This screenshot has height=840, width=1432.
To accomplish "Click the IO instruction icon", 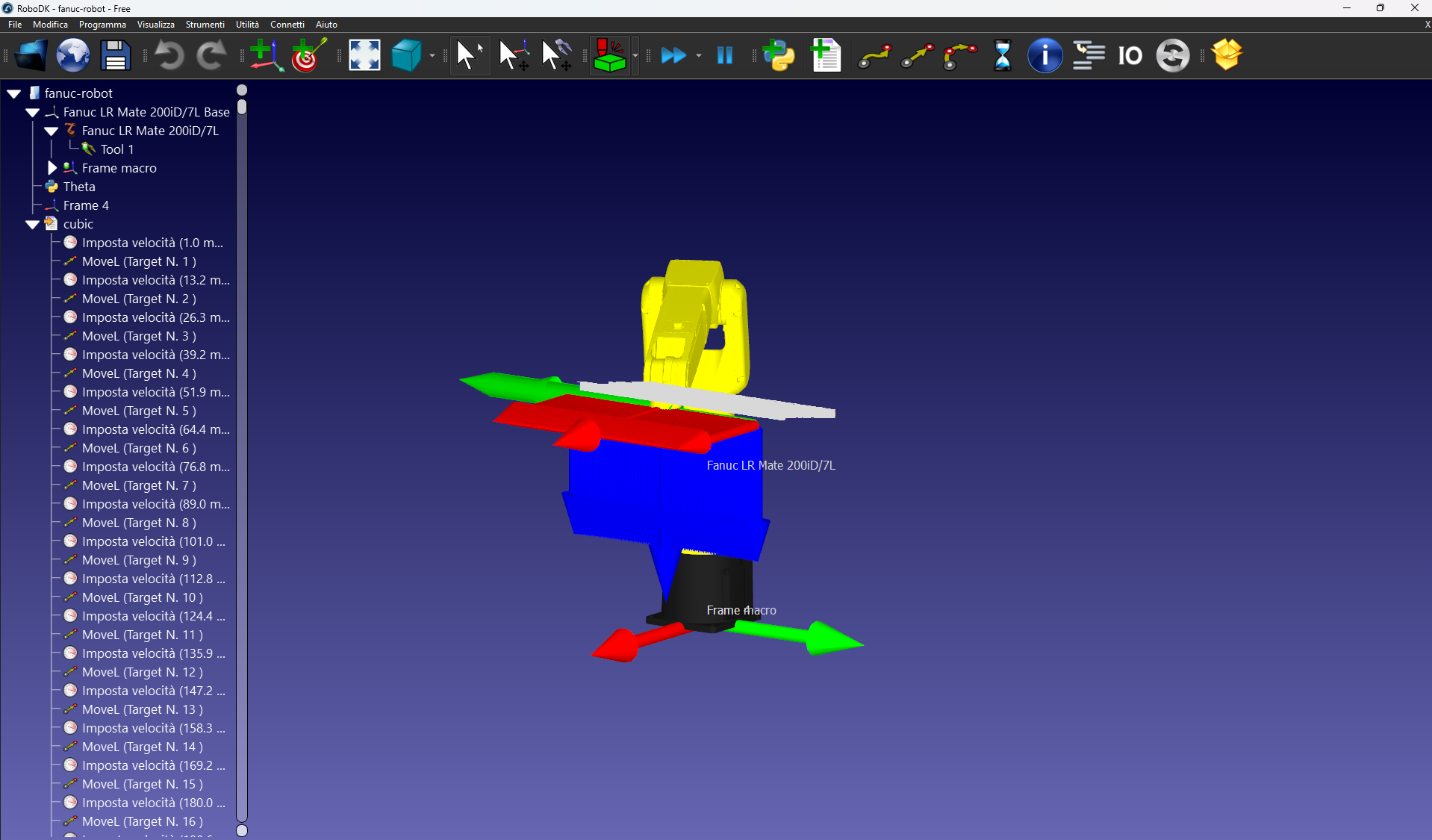I will 1130,55.
